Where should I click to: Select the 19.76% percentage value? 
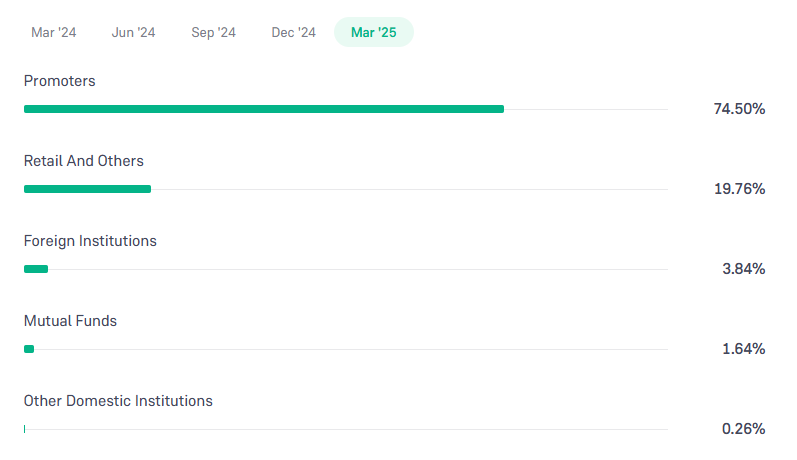pyautogui.click(x=740, y=189)
